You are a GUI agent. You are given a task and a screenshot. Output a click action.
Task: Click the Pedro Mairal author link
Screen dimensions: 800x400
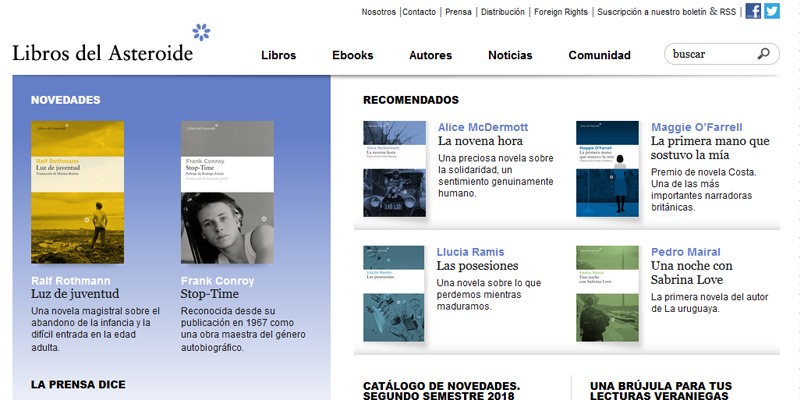(x=685, y=252)
